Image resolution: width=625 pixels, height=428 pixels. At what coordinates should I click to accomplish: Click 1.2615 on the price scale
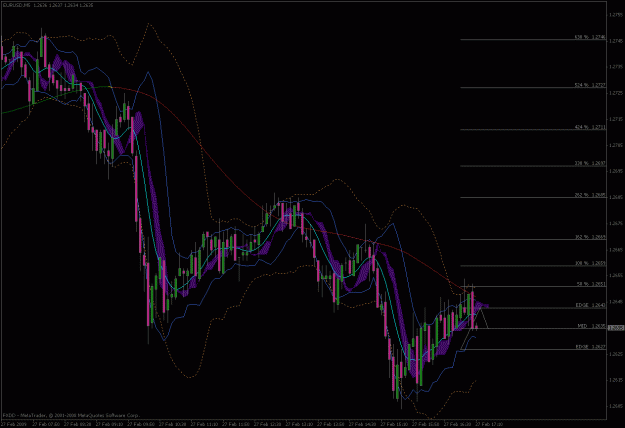pos(616,380)
